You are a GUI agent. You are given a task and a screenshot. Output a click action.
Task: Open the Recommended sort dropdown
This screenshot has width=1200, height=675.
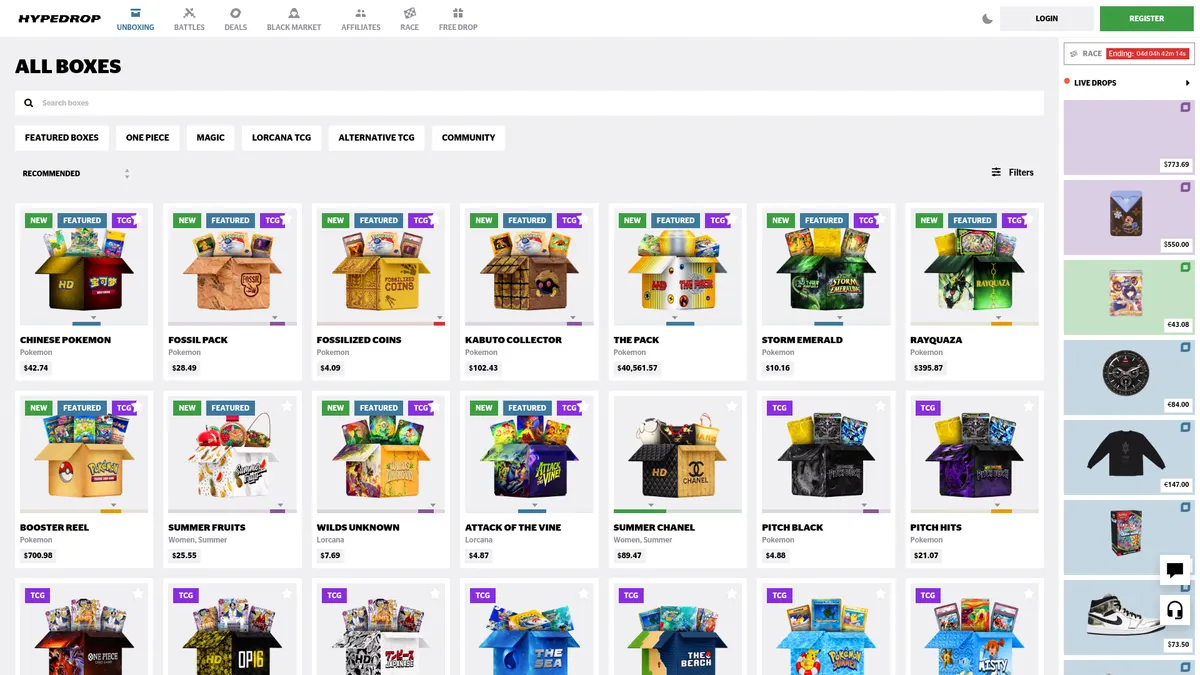[77, 174]
